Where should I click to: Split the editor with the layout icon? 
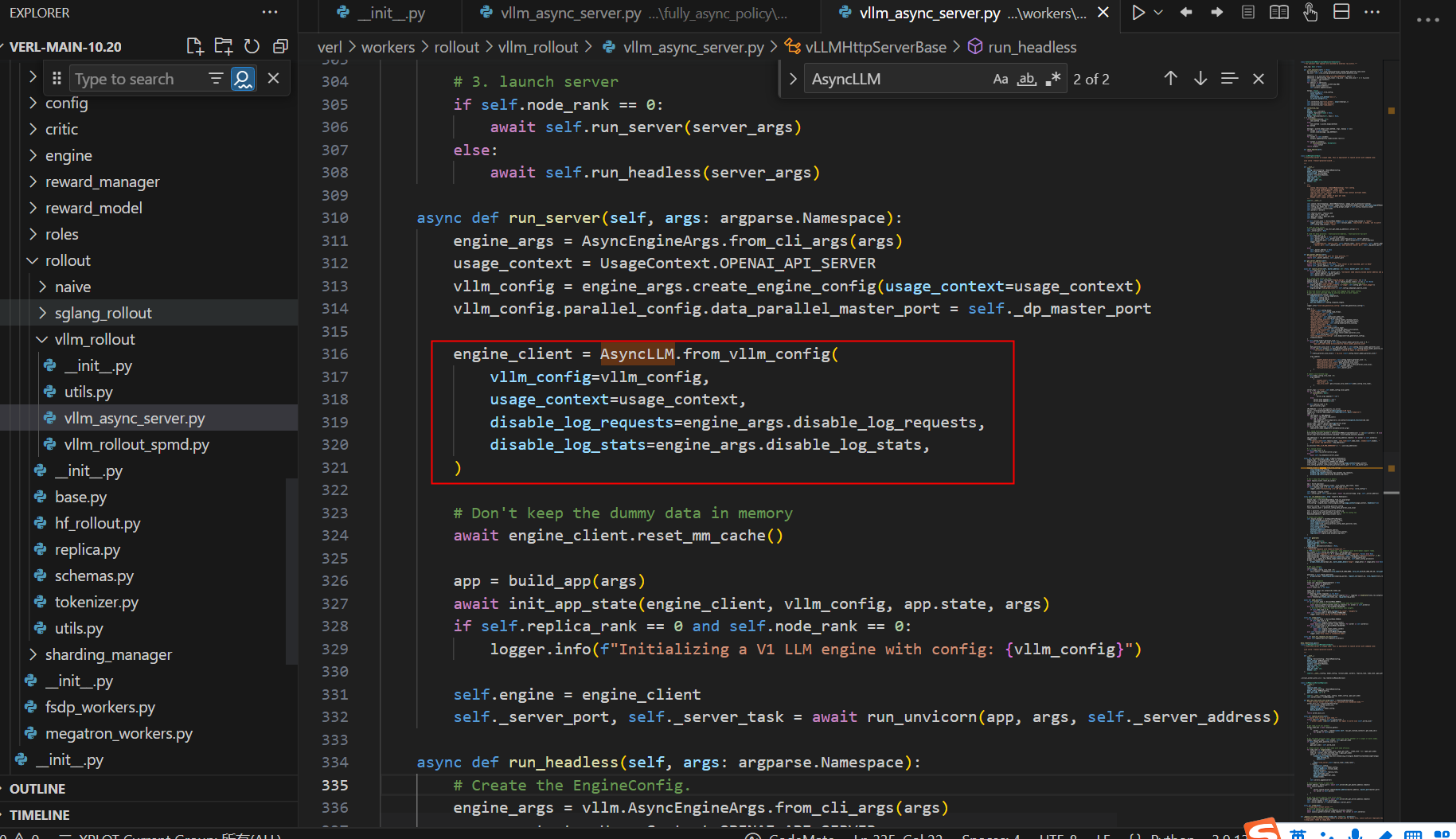[1341, 12]
